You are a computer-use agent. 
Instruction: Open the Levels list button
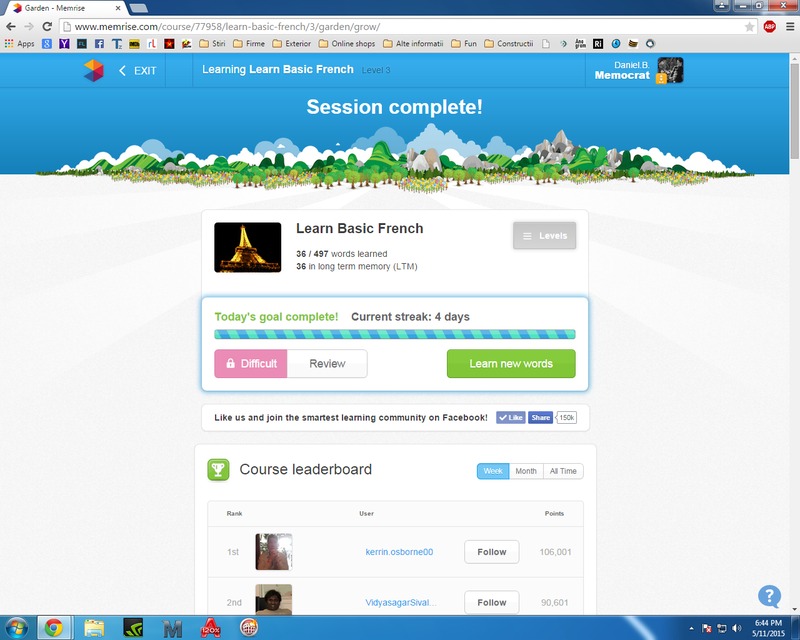544,236
